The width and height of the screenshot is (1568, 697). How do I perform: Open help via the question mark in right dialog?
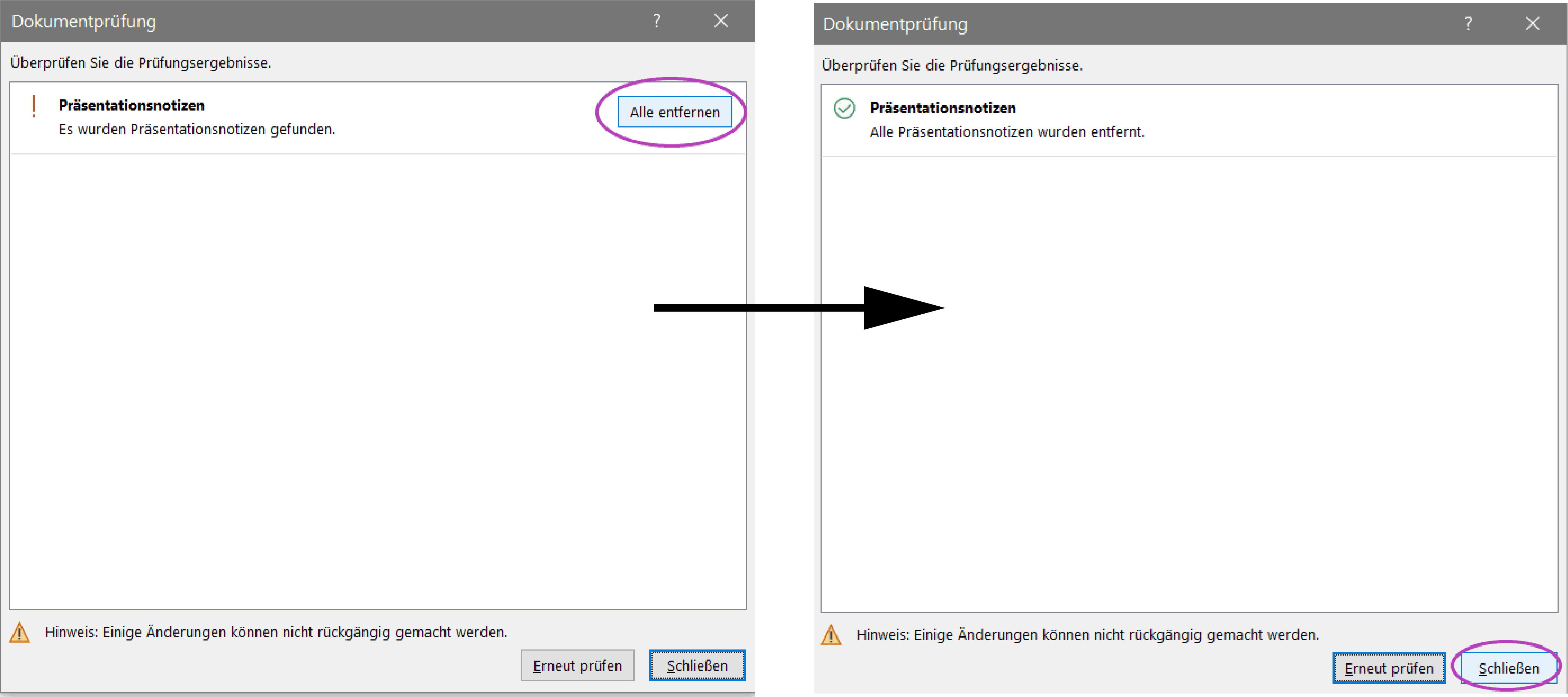click(x=1469, y=23)
